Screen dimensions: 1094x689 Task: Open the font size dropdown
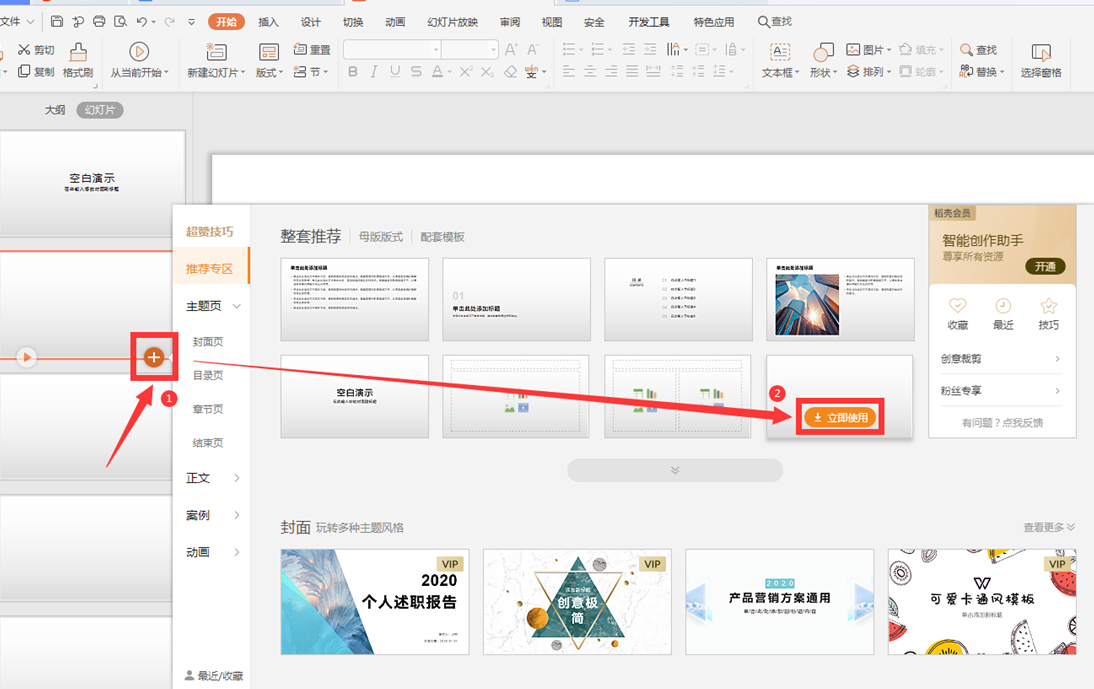[493, 50]
